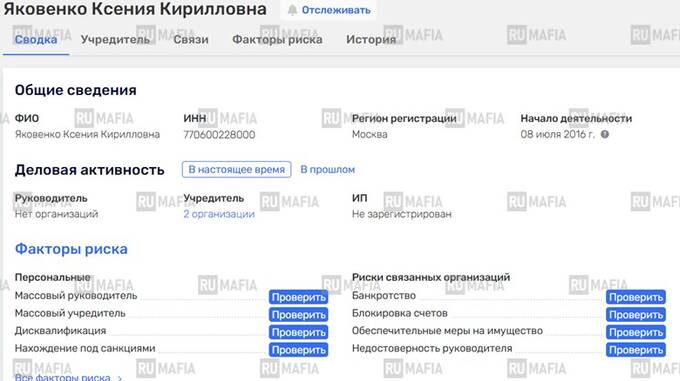The image size is (680, 381).
Task: Click the bell icon next to Отслеживать
Action: (x=293, y=10)
